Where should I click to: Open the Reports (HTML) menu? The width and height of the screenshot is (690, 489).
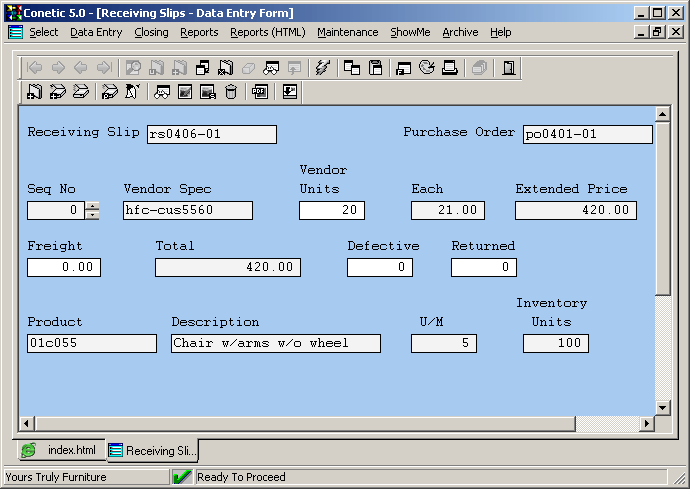pyautogui.click(x=267, y=32)
